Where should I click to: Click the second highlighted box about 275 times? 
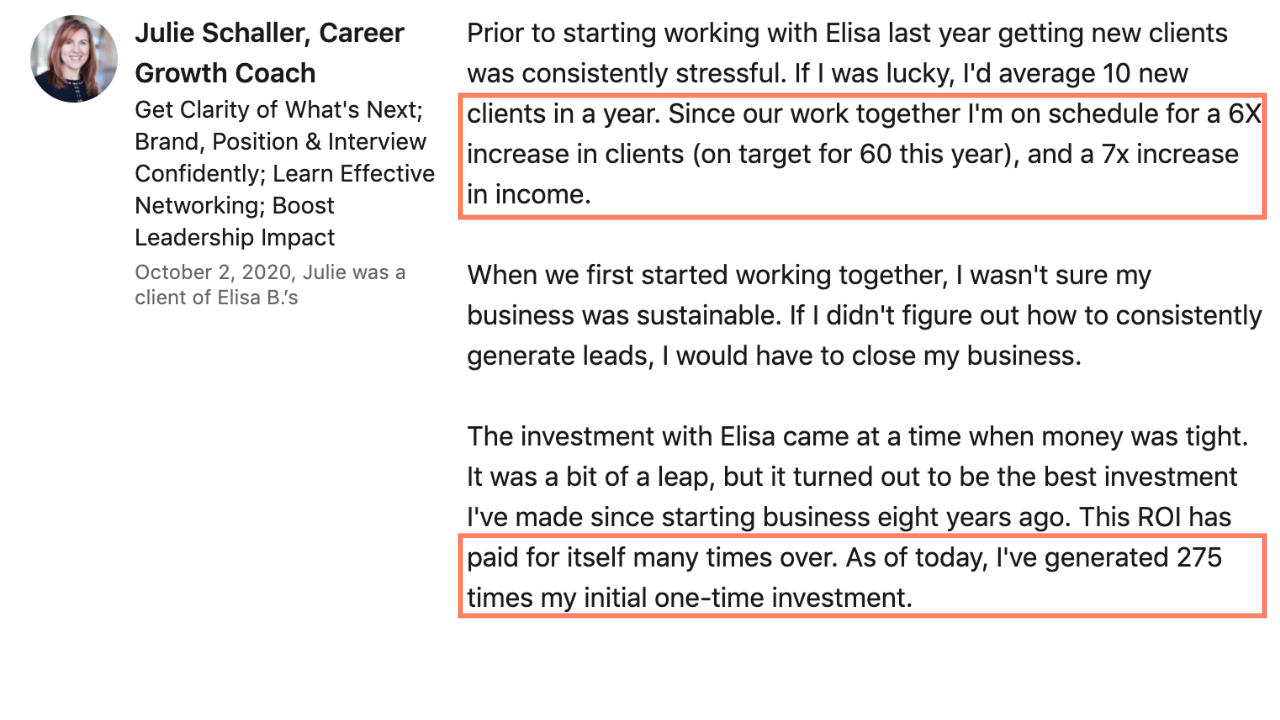coord(862,576)
